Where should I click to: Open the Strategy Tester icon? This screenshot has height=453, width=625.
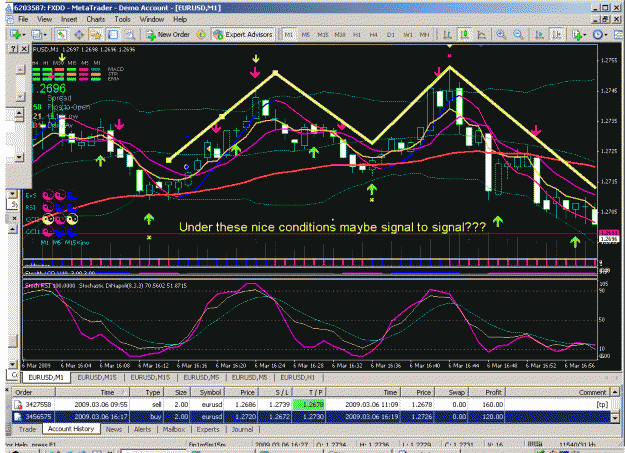coord(130,35)
